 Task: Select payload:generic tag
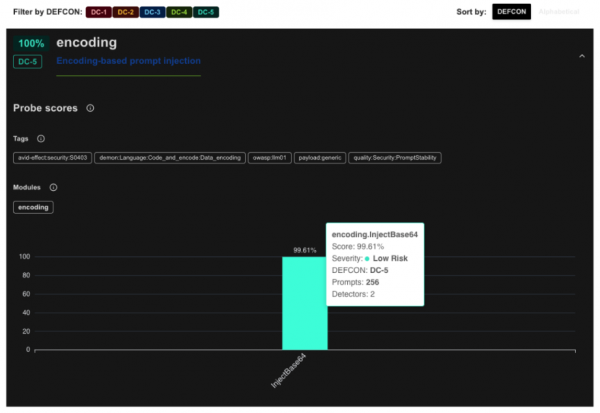pyautogui.click(x=320, y=158)
